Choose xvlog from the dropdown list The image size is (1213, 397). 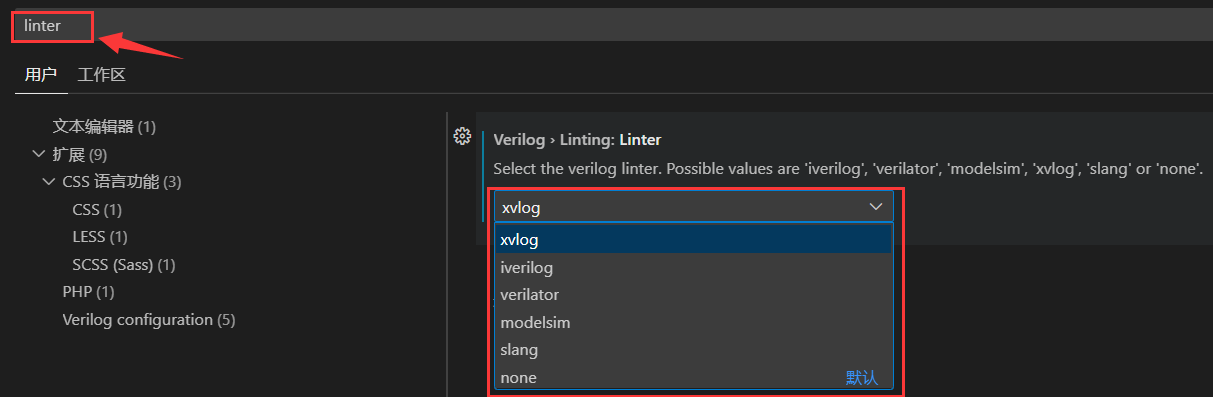[x=693, y=240]
